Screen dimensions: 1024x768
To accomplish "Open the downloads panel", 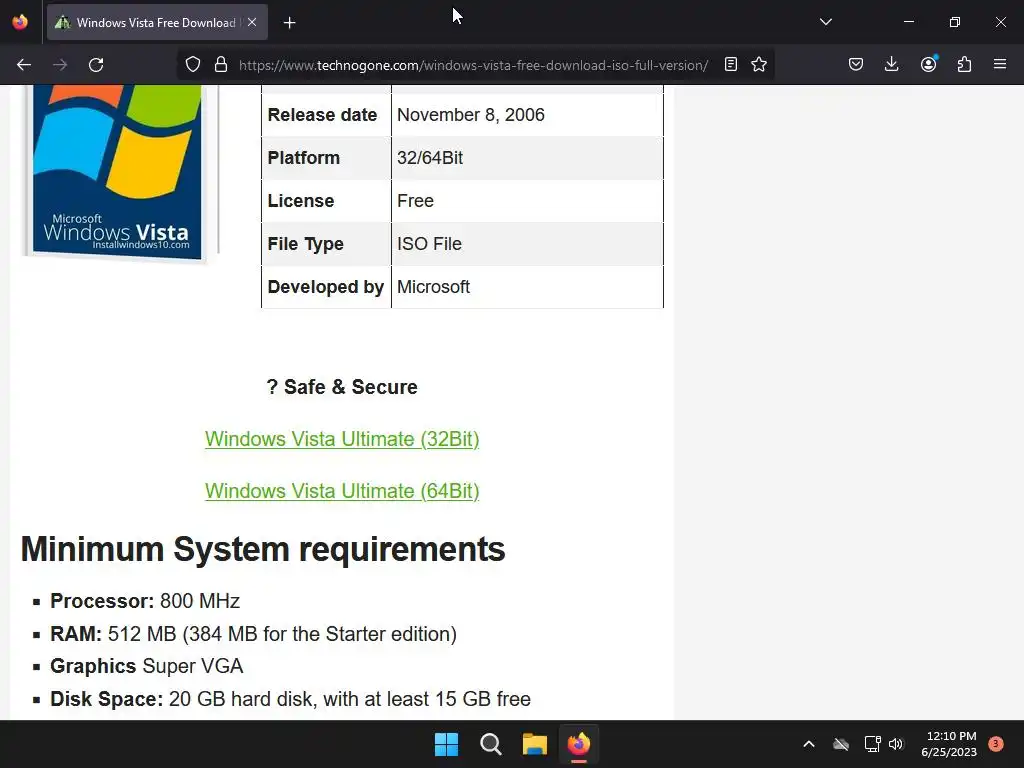I will click(x=891, y=65).
